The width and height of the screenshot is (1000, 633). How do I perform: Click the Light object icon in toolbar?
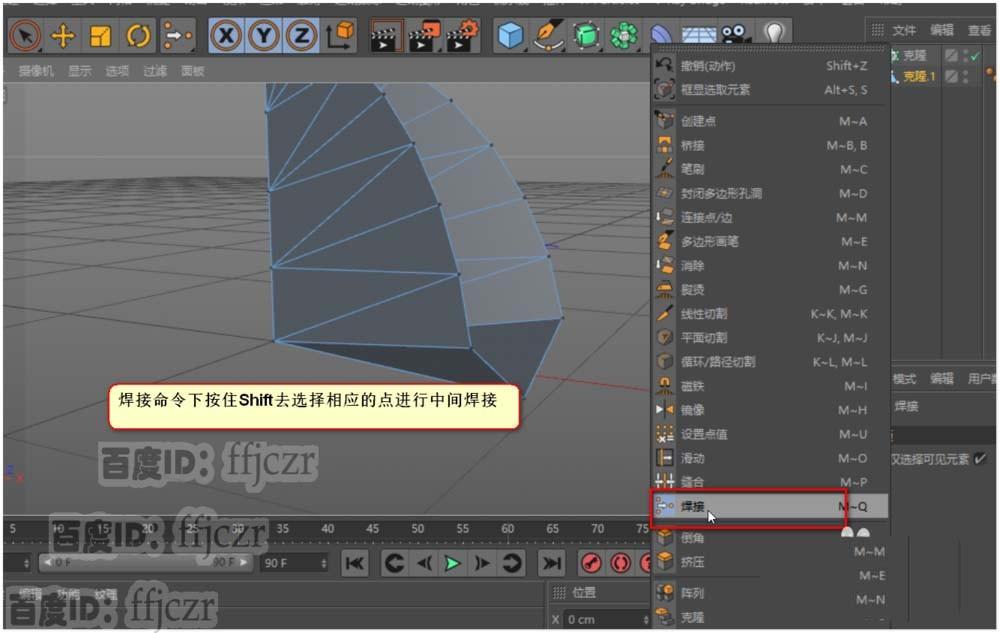point(777,33)
